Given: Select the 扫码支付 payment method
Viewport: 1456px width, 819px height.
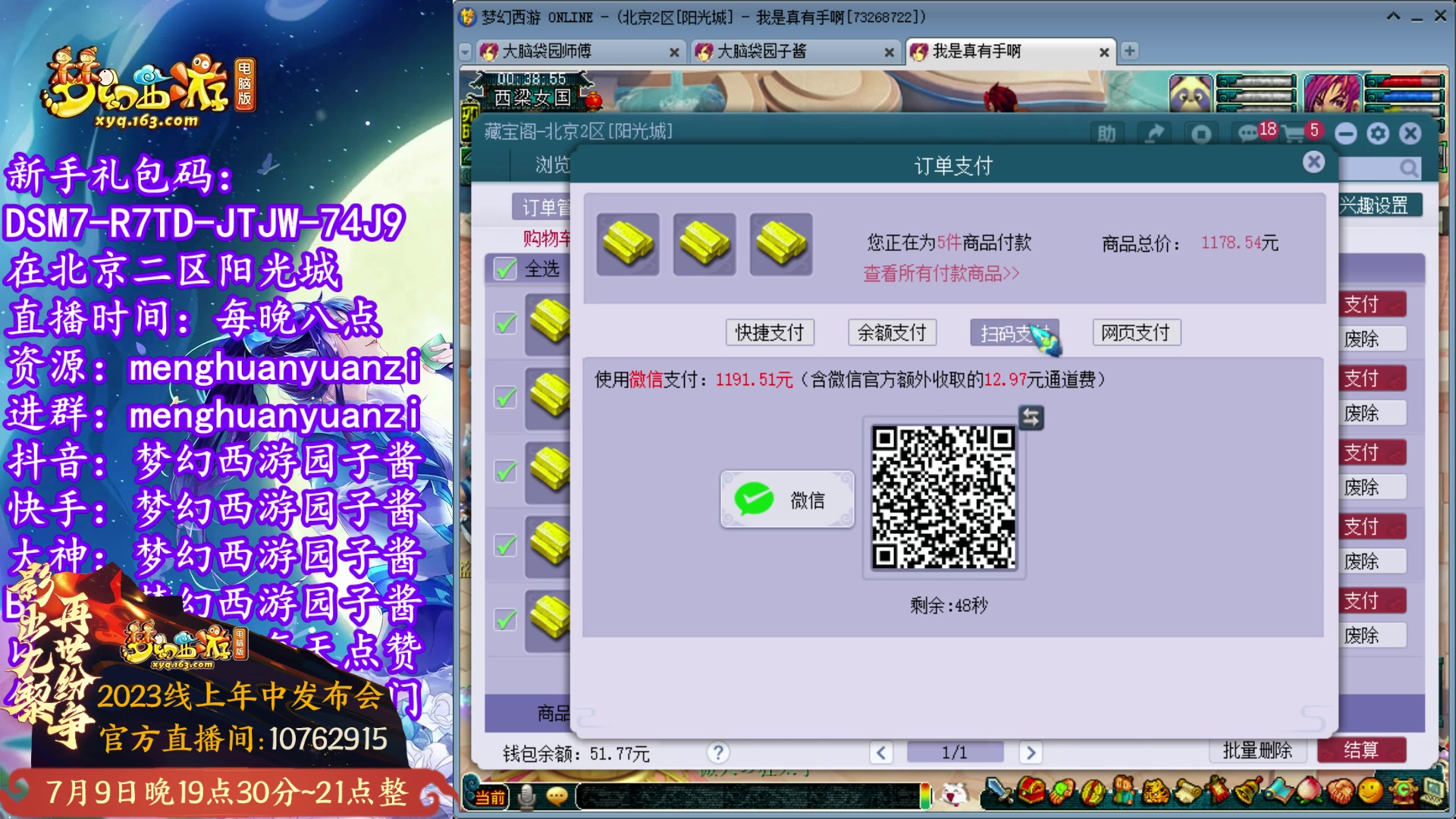Looking at the screenshot, I should (1015, 333).
